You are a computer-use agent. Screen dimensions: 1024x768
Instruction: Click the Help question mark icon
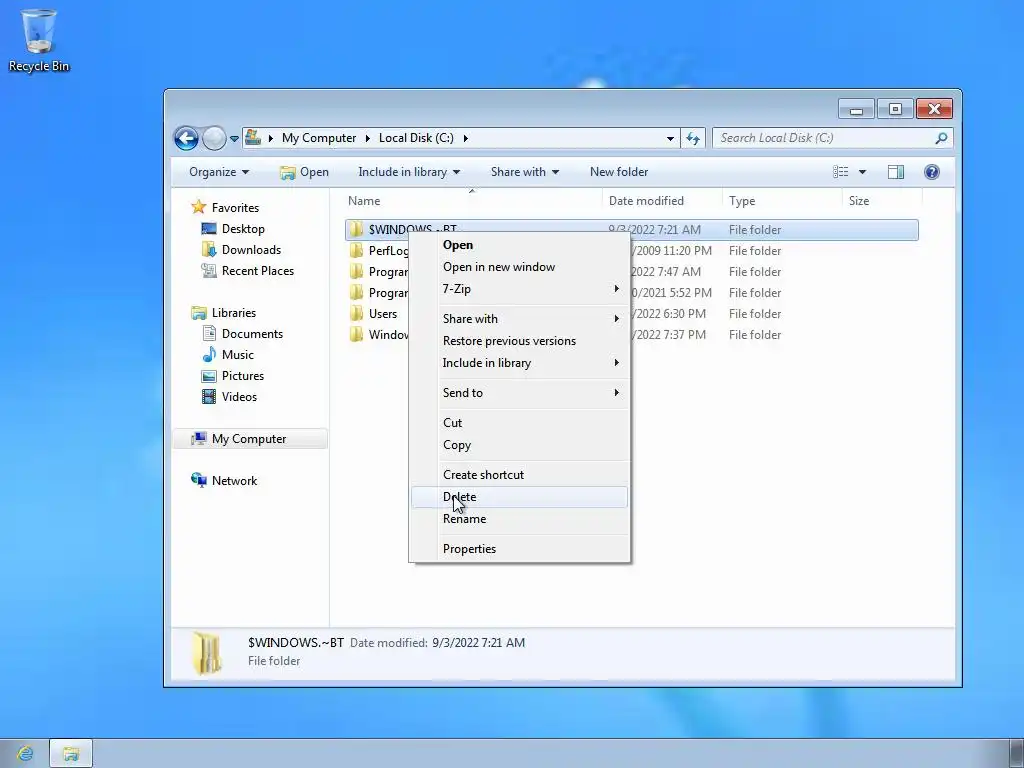pos(932,172)
